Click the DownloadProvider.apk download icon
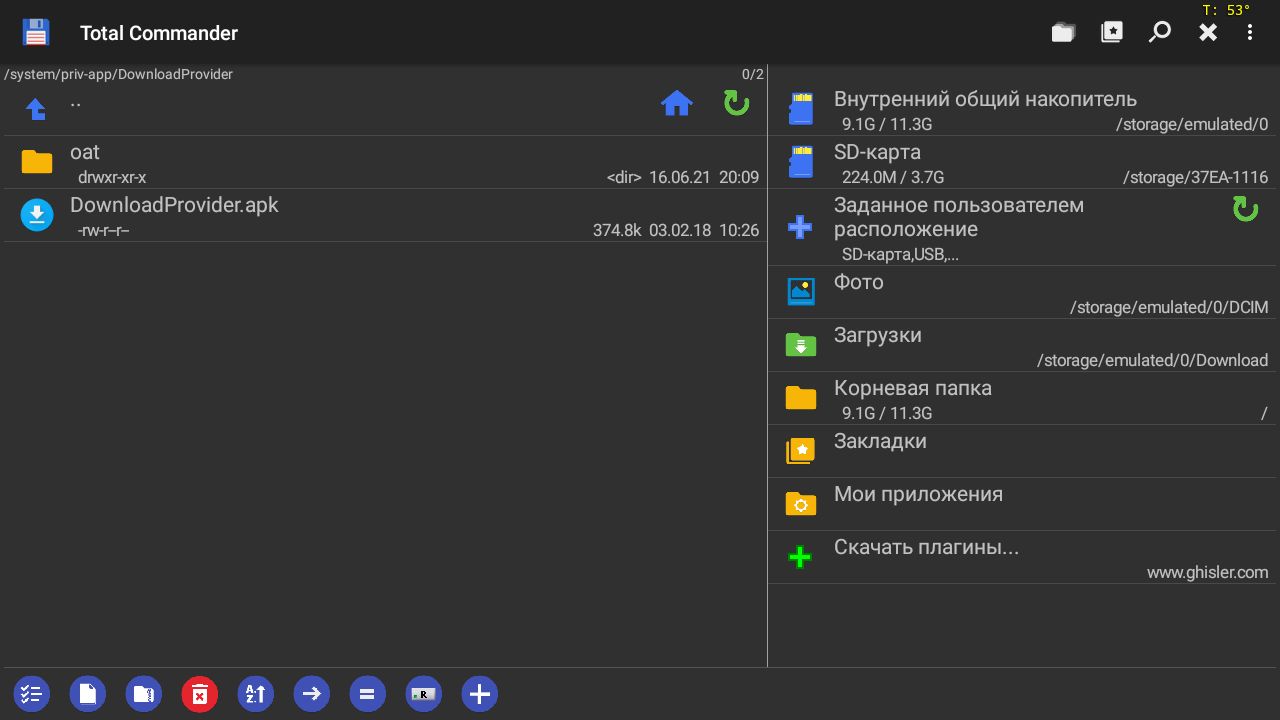The image size is (1280, 720). (37, 215)
